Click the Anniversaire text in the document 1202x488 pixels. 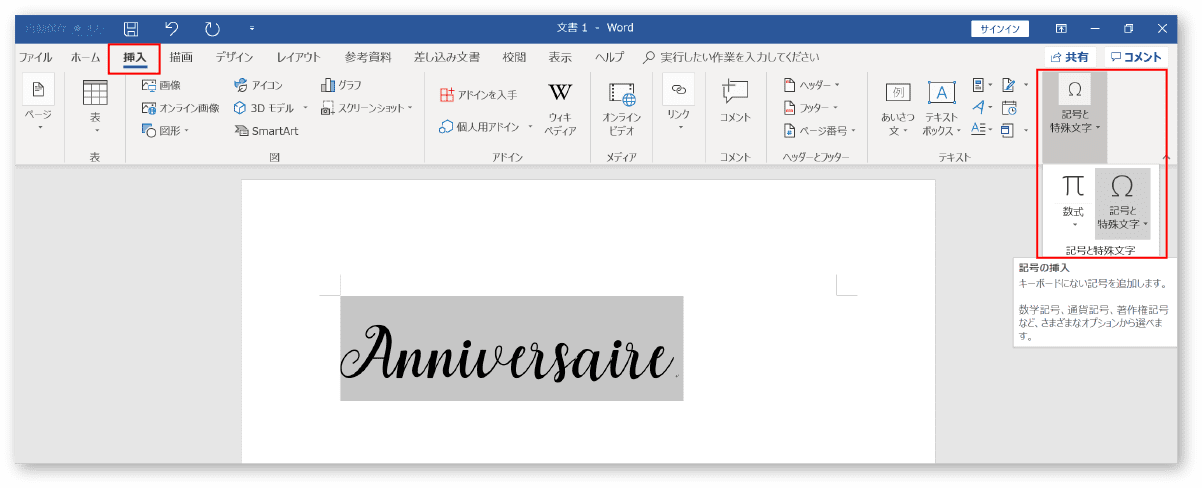point(507,353)
